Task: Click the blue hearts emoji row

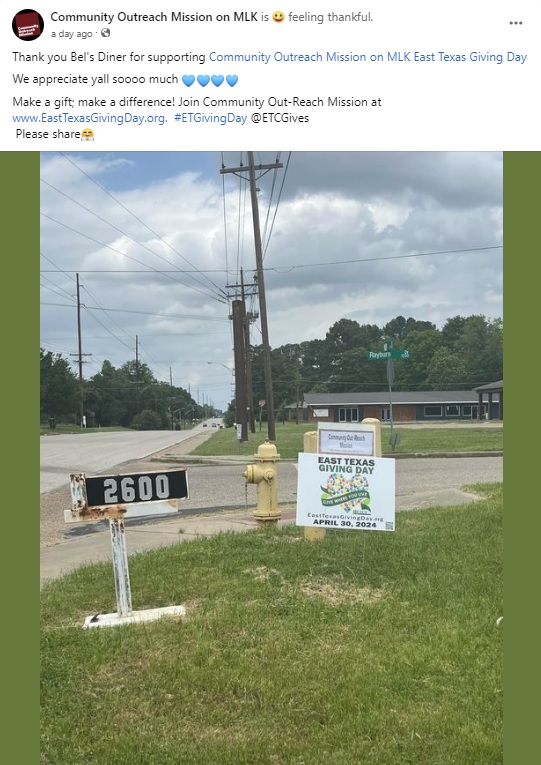Action: (210, 80)
